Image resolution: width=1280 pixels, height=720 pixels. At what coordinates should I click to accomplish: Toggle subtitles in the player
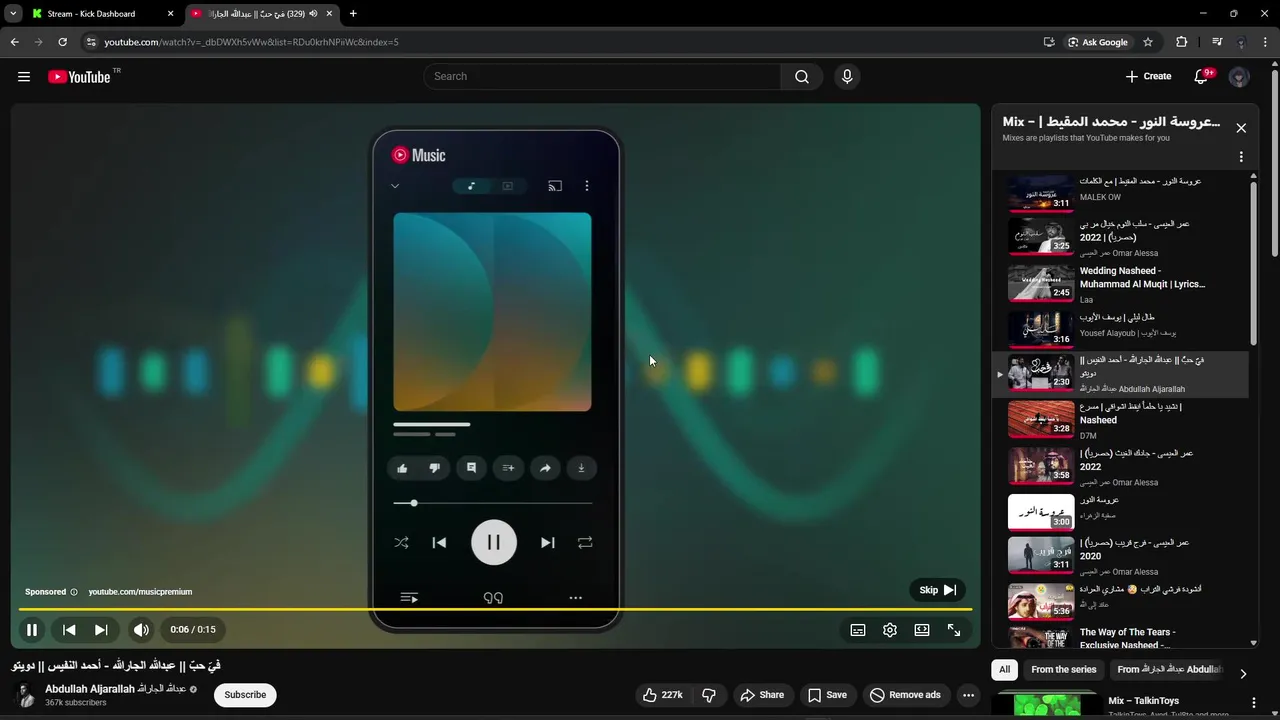click(x=858, y=630)
